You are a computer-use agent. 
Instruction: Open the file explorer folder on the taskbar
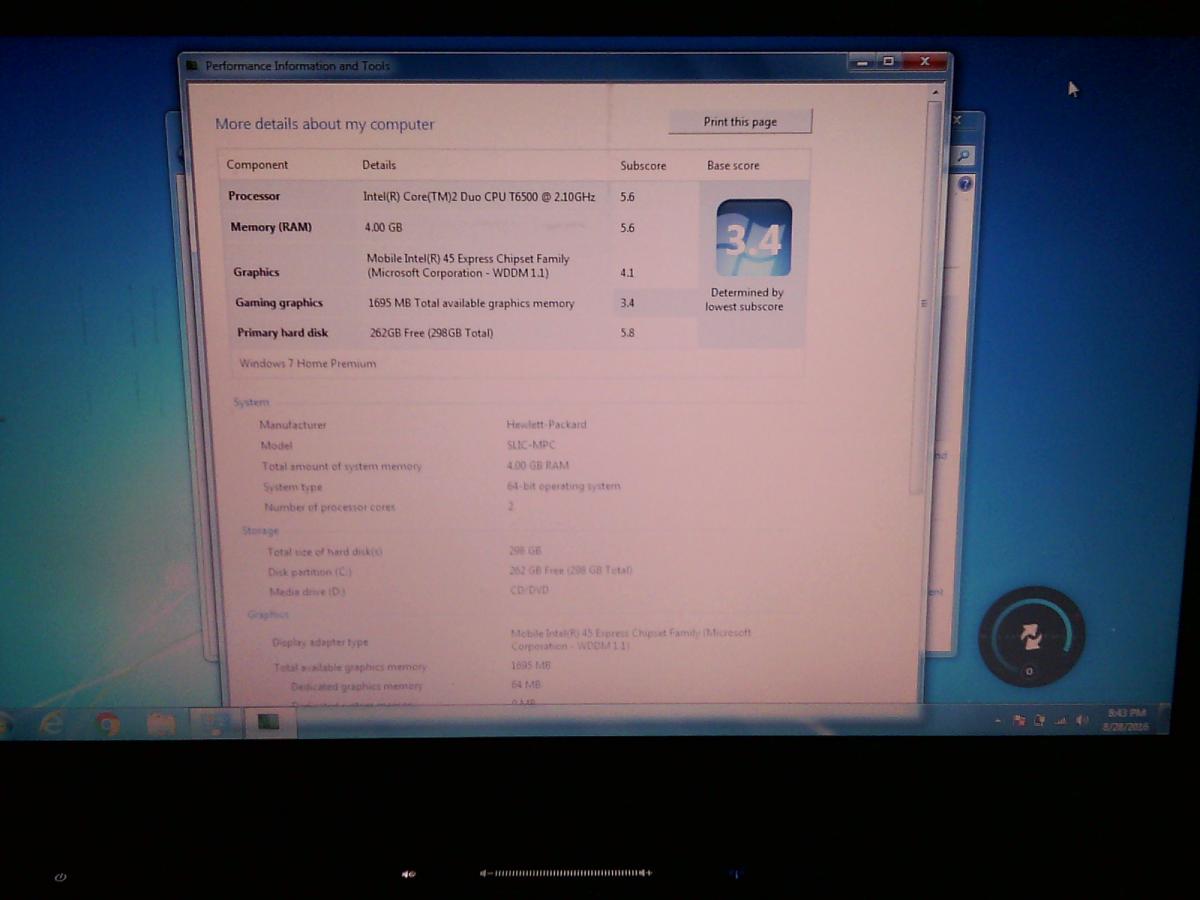click(x=161, y=722)
